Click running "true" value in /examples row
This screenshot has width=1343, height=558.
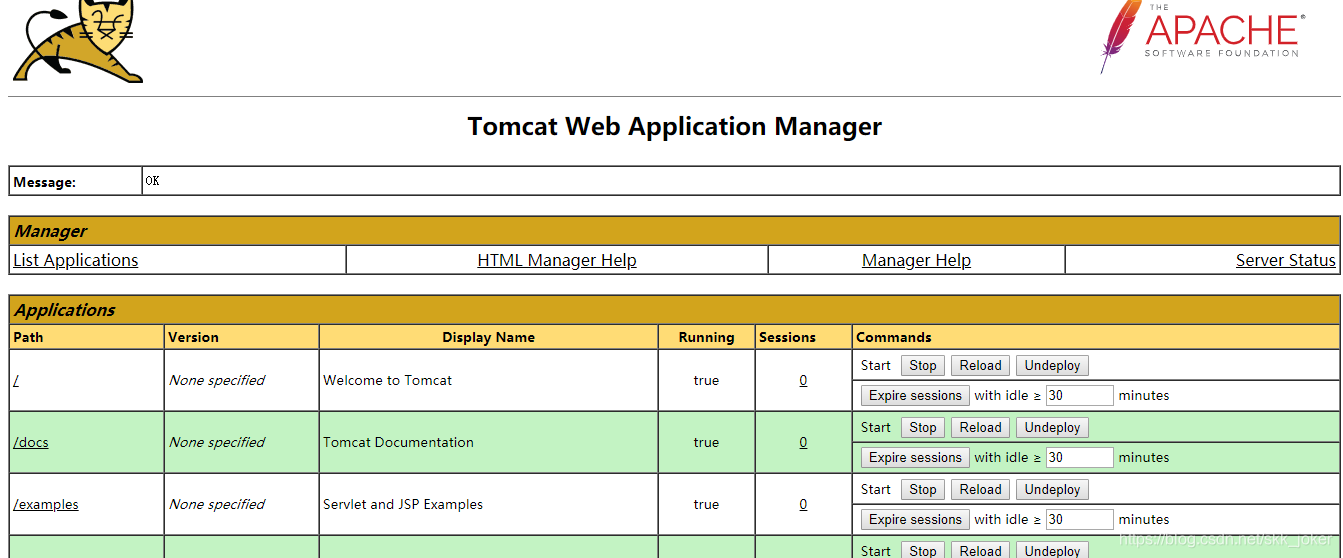tap(706, 504)
